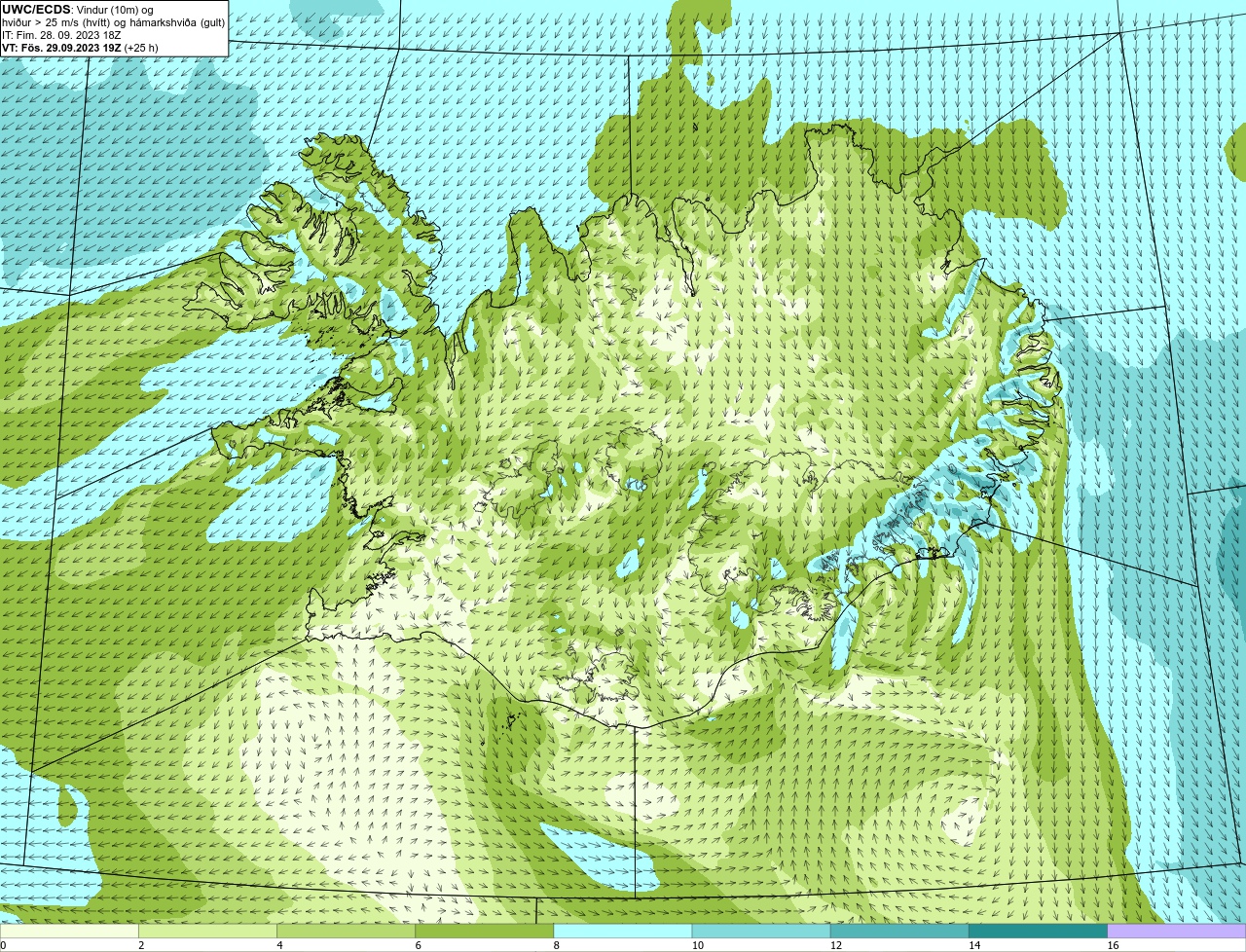Image resolution: width=1246 pixels, height=952 pixels.
Task: Click the '12' label on the wind scale
Action: [836, 945]
